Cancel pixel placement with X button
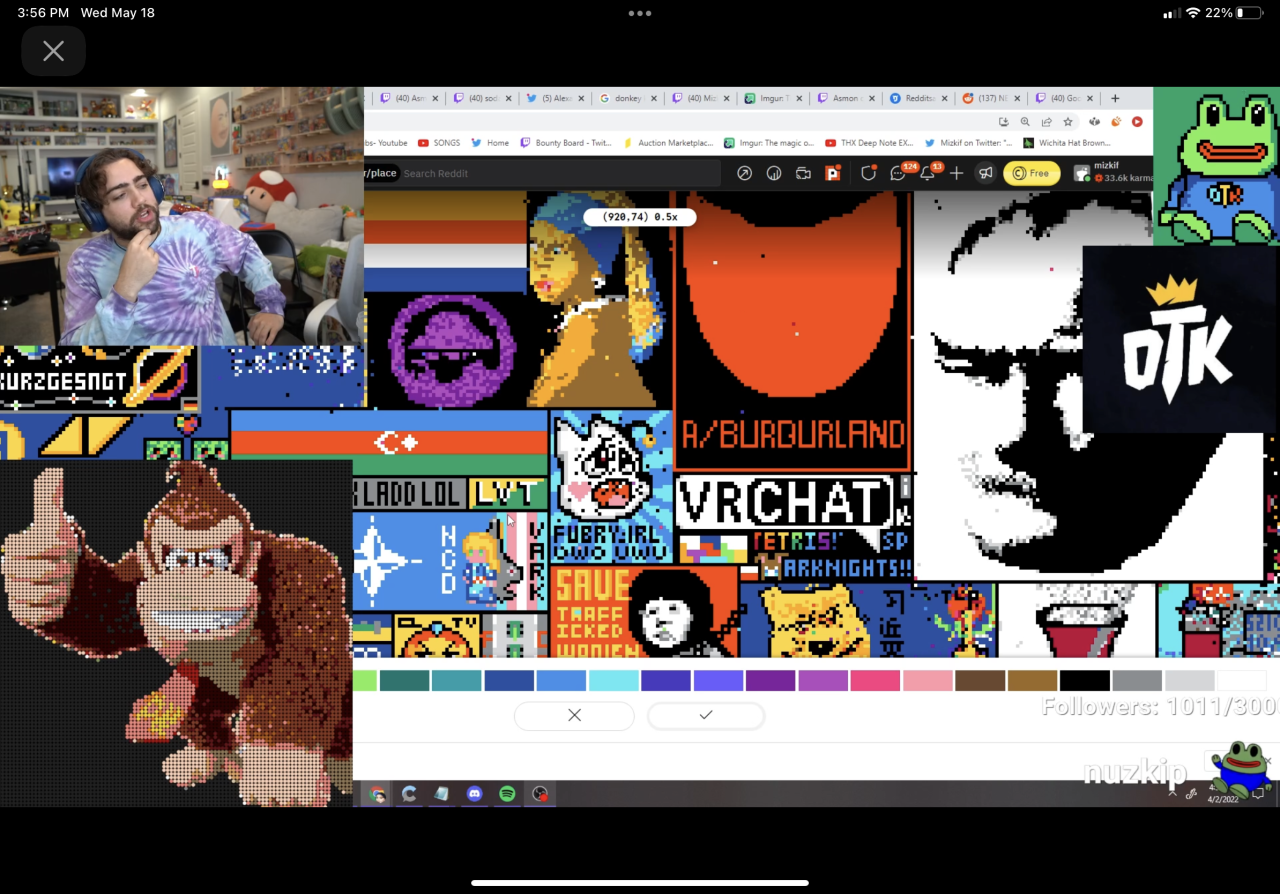The width and height of the screenshot is (1280, 894). click(x=574, y=715)
